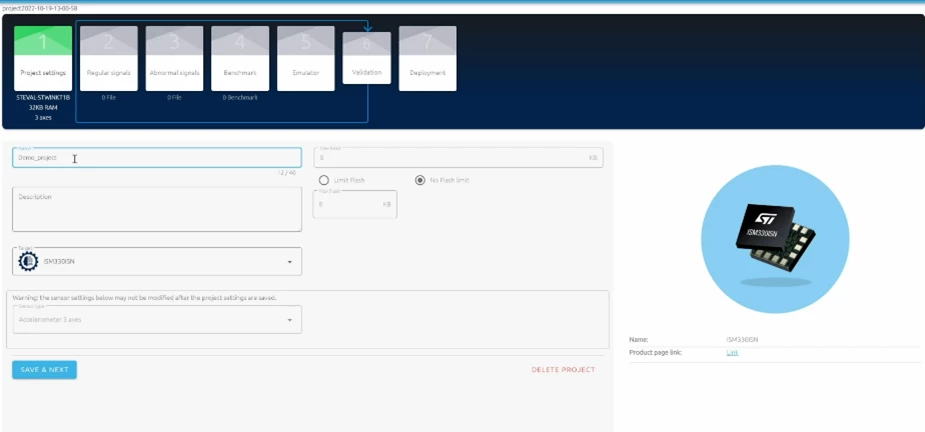Click the 3 axes label under step 1
The width and height of the screenshot is (925, 432).
[43, 117]
